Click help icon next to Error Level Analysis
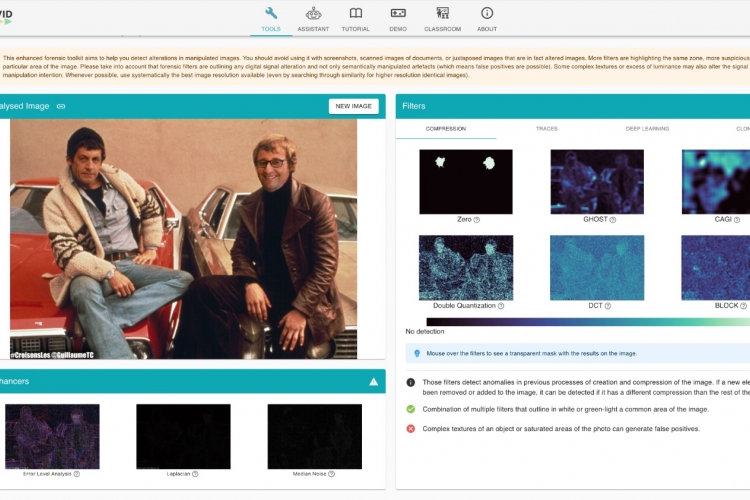Screen dimensions: 750x500 pos(77,474)
